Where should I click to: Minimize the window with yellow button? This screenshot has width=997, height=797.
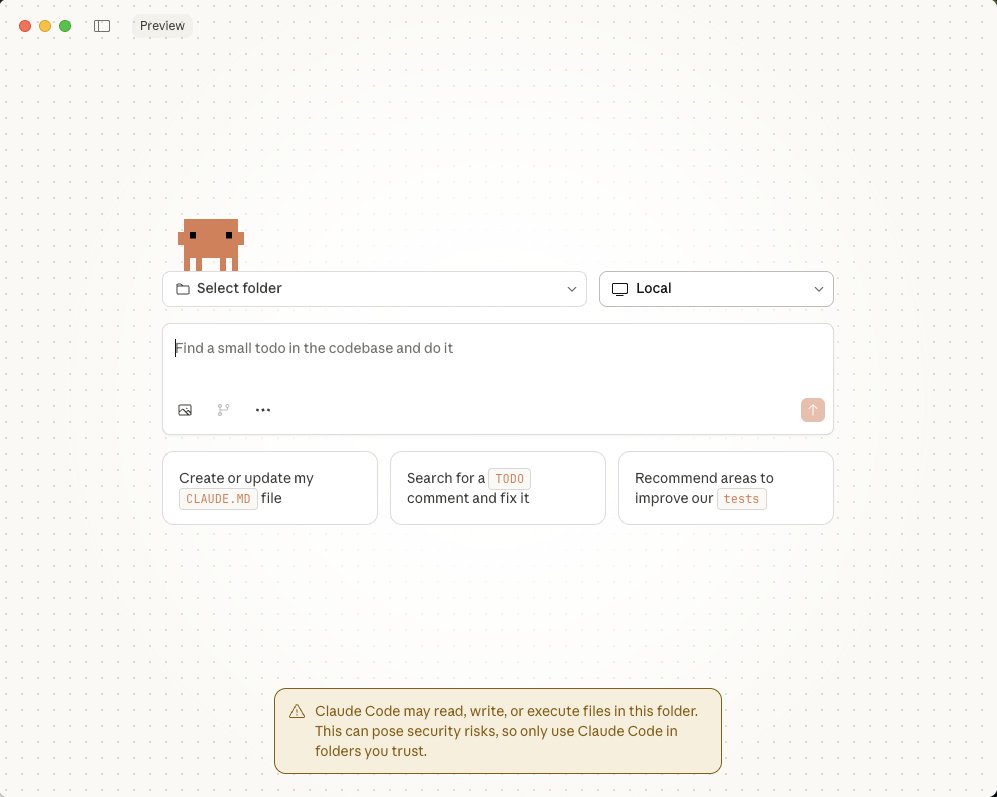click(x=45, y=26)
